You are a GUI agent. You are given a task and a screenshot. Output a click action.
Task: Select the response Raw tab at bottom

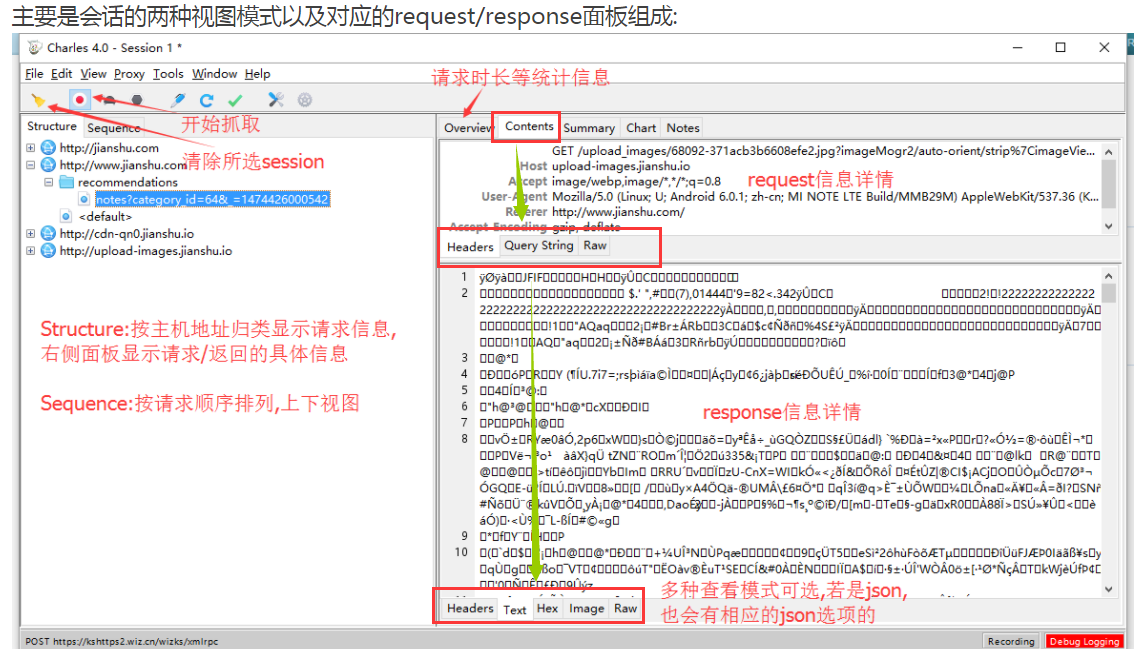[x=625, y=608]
